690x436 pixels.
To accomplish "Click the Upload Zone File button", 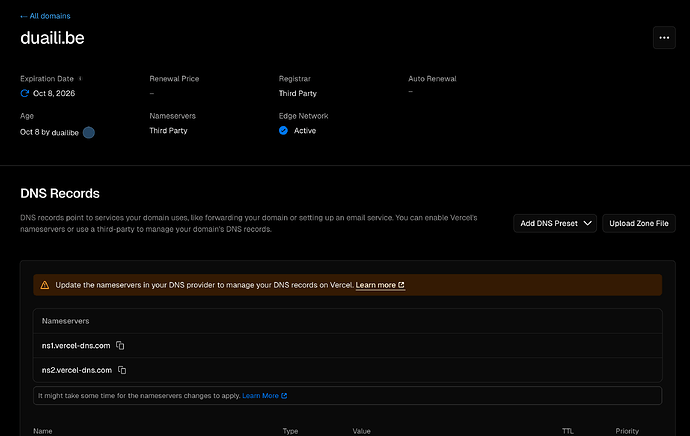I will pos(639,223).
